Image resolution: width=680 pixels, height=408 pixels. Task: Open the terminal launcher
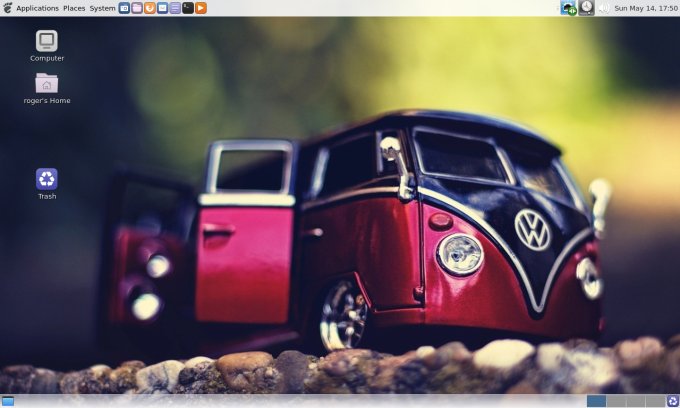pyautogui.click(x=188, y=8)
